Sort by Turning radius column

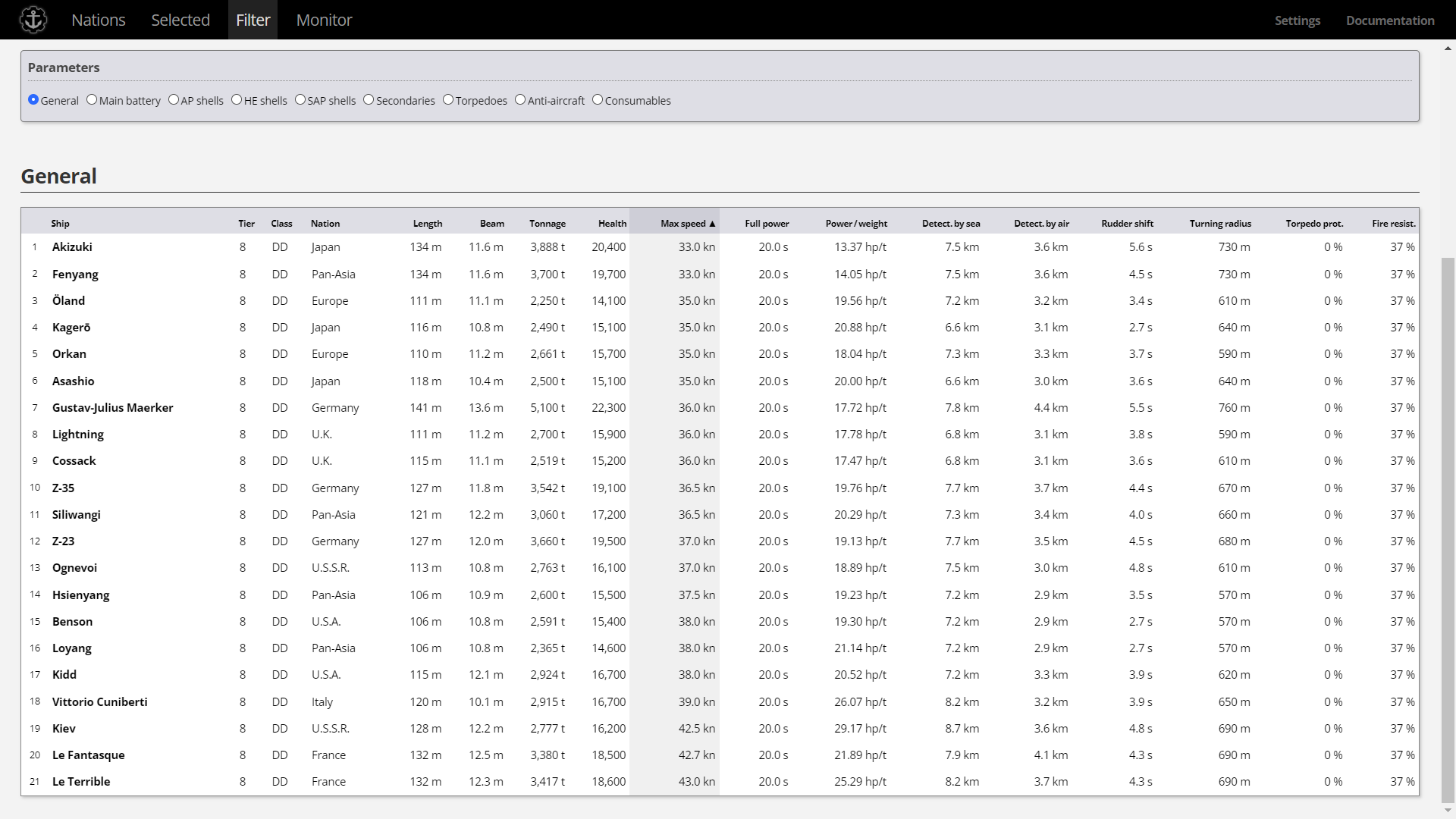click(x=1220, y=223)
